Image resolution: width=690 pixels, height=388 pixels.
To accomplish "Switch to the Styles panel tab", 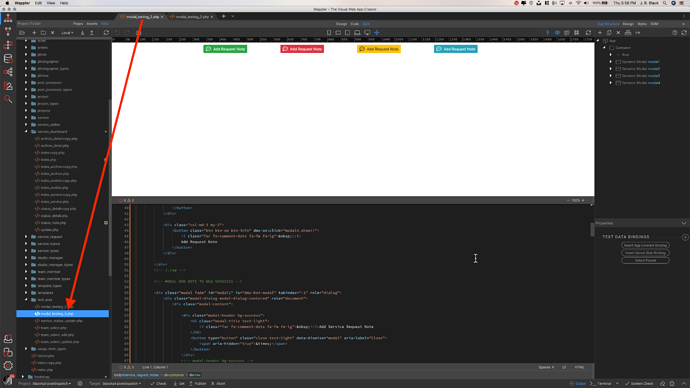I will (x=642, y=24).
